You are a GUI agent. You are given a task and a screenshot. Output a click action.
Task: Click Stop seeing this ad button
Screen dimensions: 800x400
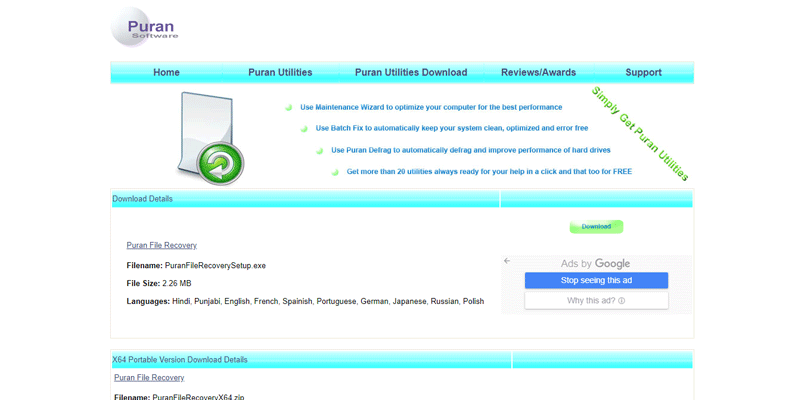(x=596, y=281)
